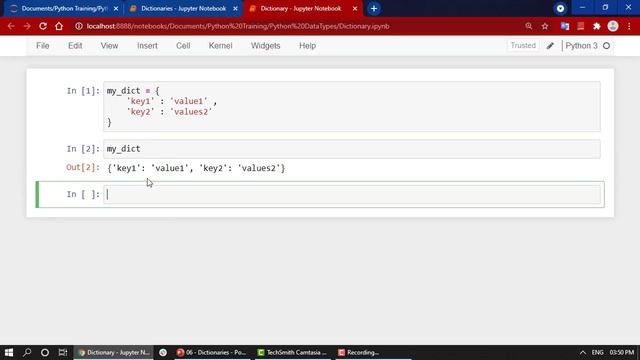Open the browser profile avatar
The image size is (640, 360).
613,26
